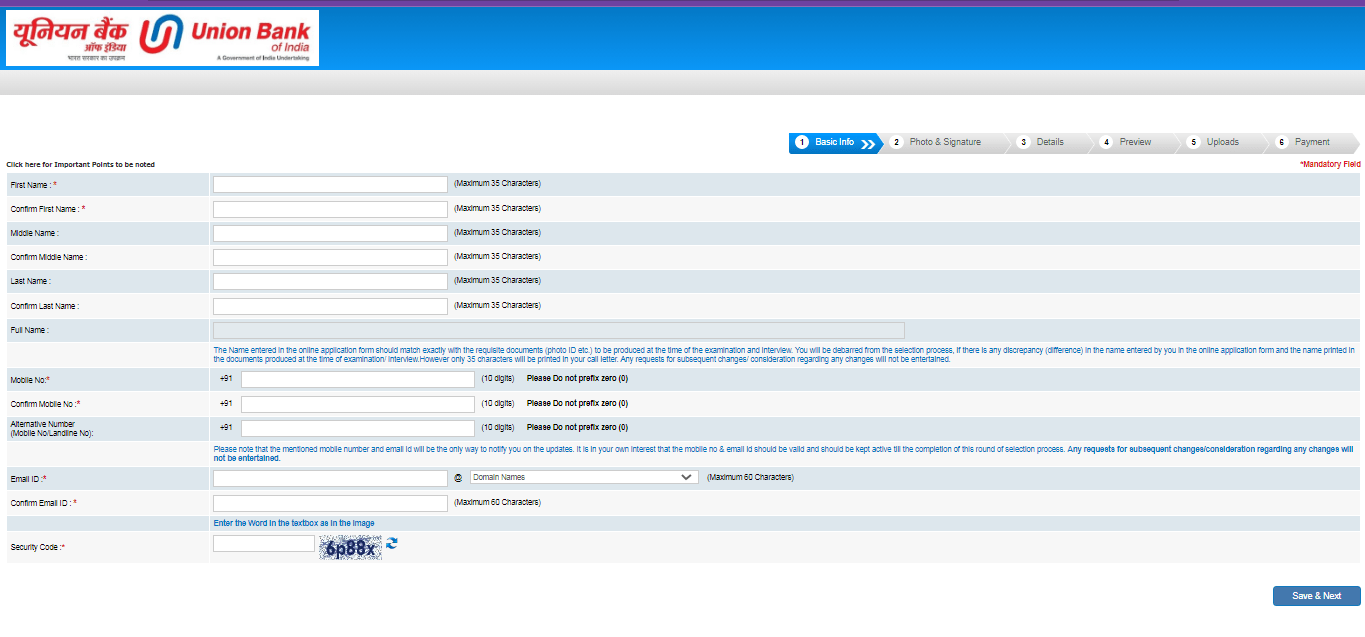Focus the Security Code text box
Viewport: 1365px width, 637px height.
(264, 543)
